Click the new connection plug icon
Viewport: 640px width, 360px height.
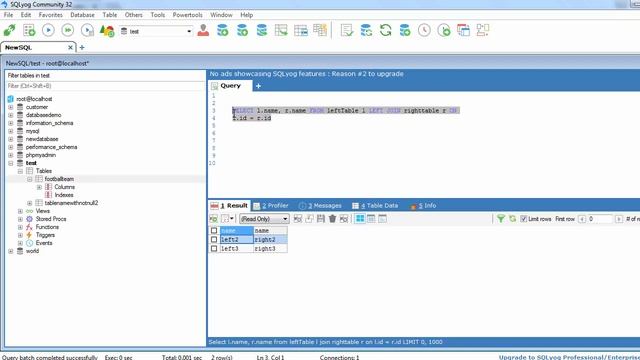[x=9, y=31]
